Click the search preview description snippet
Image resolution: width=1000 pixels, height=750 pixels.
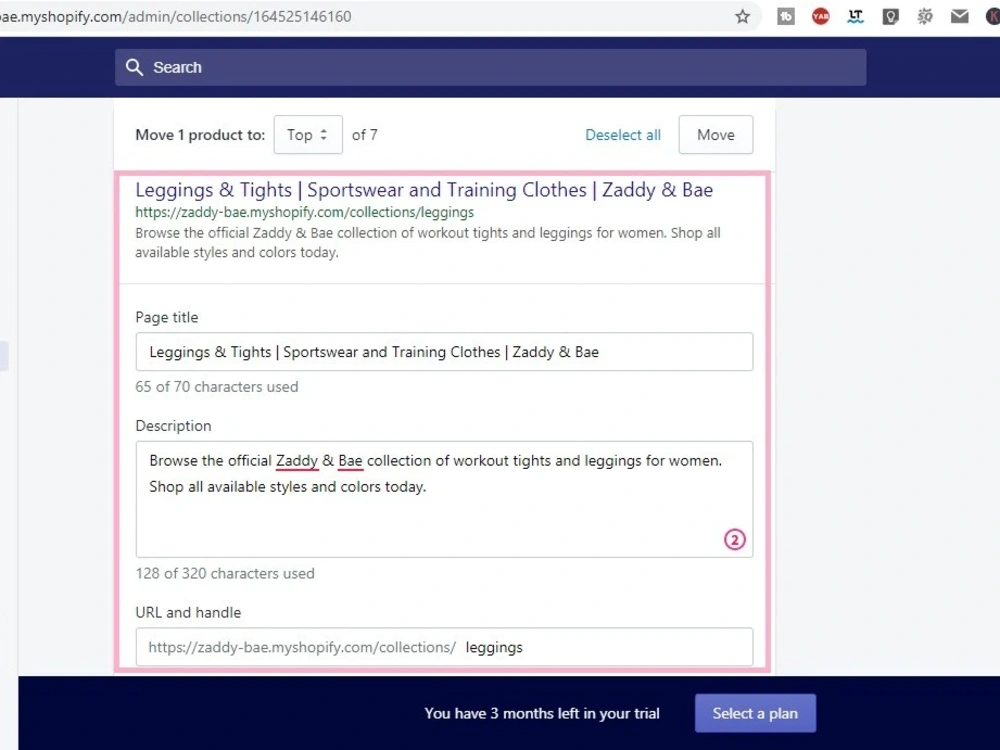pos(428,242)
